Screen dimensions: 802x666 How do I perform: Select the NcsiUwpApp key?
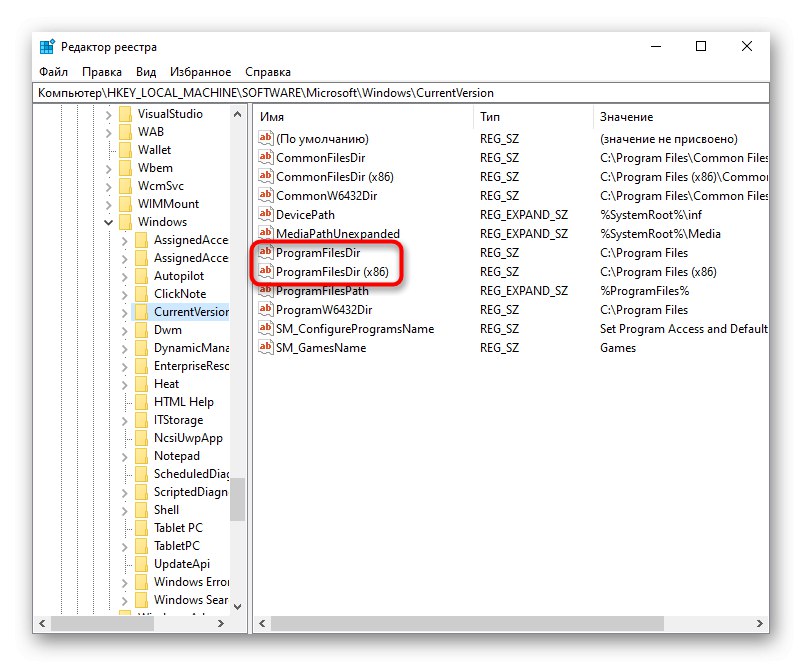(x=188, y=437)
